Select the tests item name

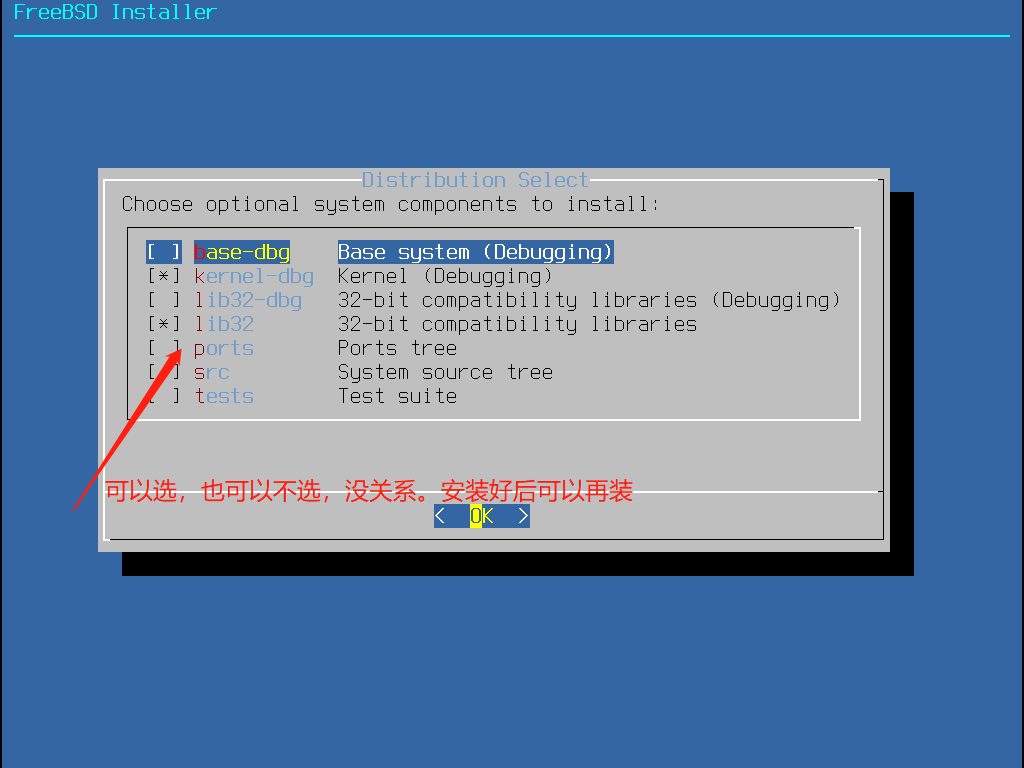tap(224, 396)
